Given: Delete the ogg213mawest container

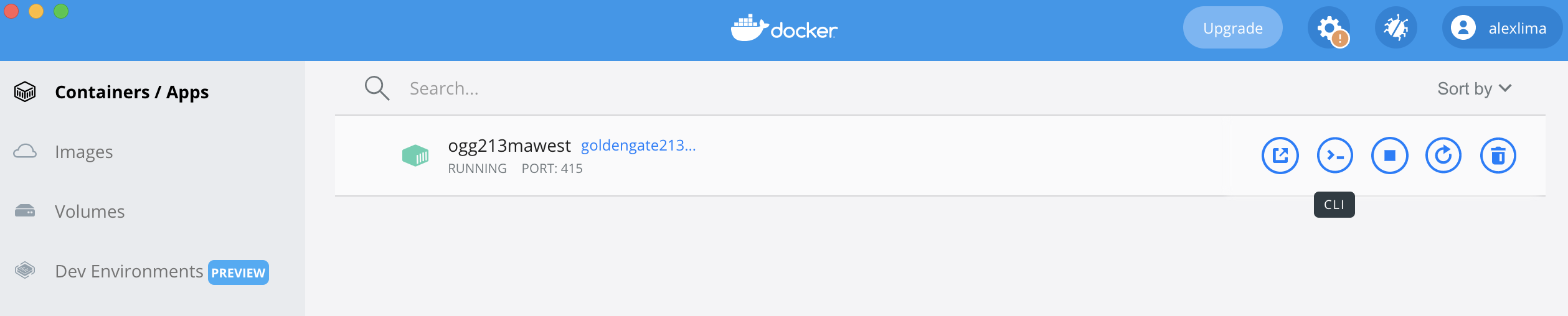Looking at the screenshot, I should pyautogui.click(x=1498, y=156).
